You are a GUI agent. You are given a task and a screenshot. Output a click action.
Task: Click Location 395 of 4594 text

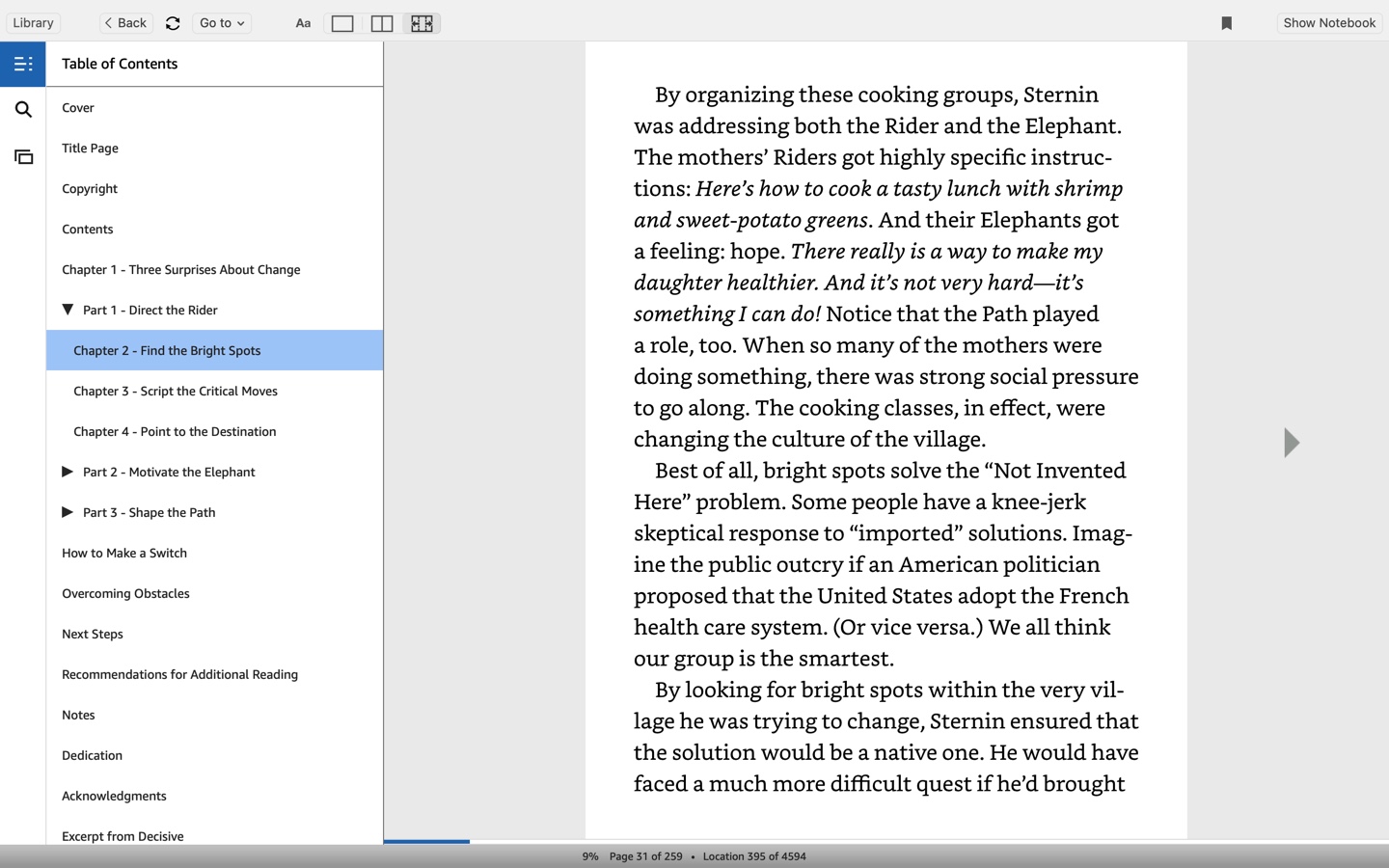click(754, 856)
